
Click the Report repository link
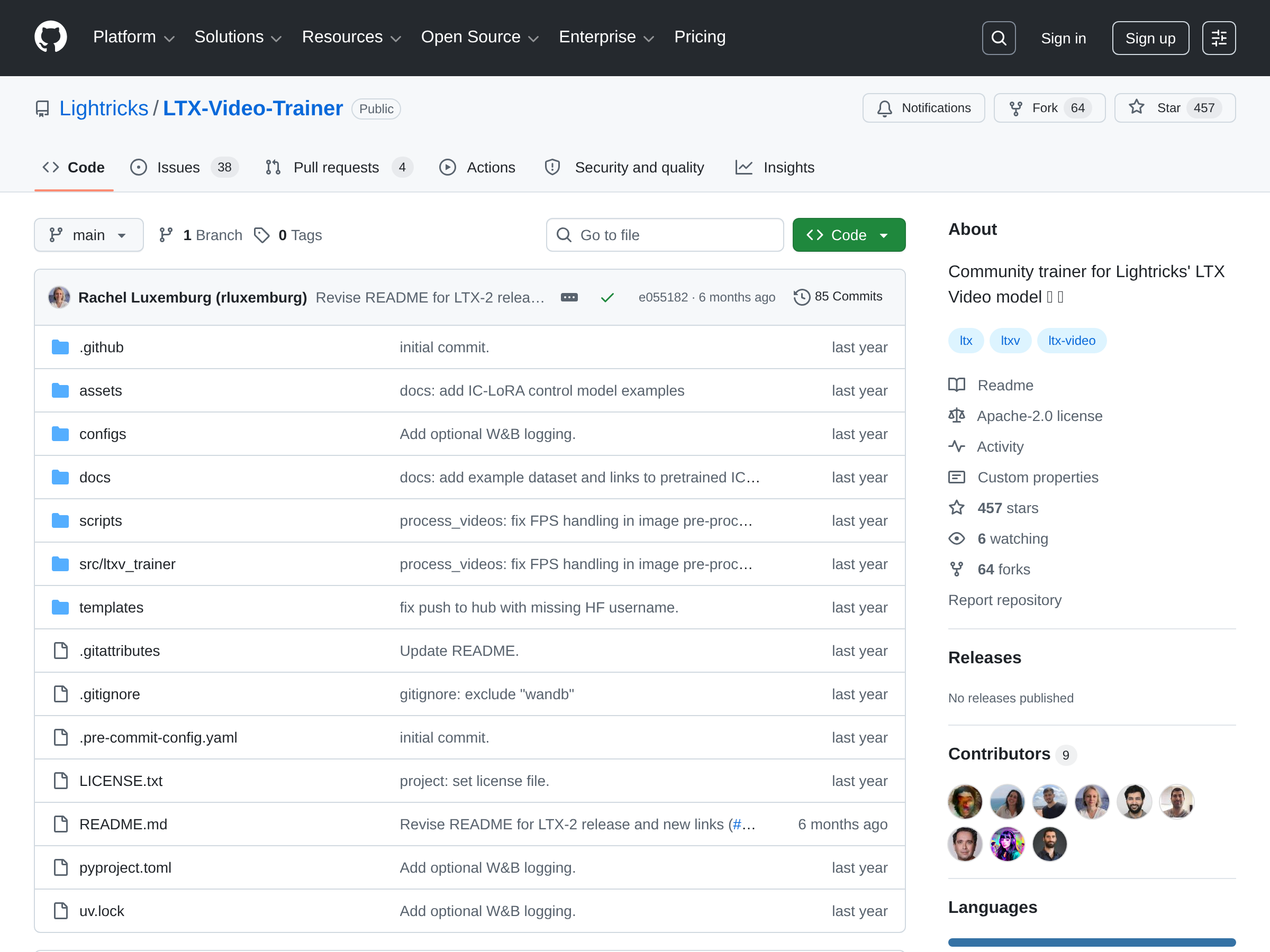tap(1005, 600)
